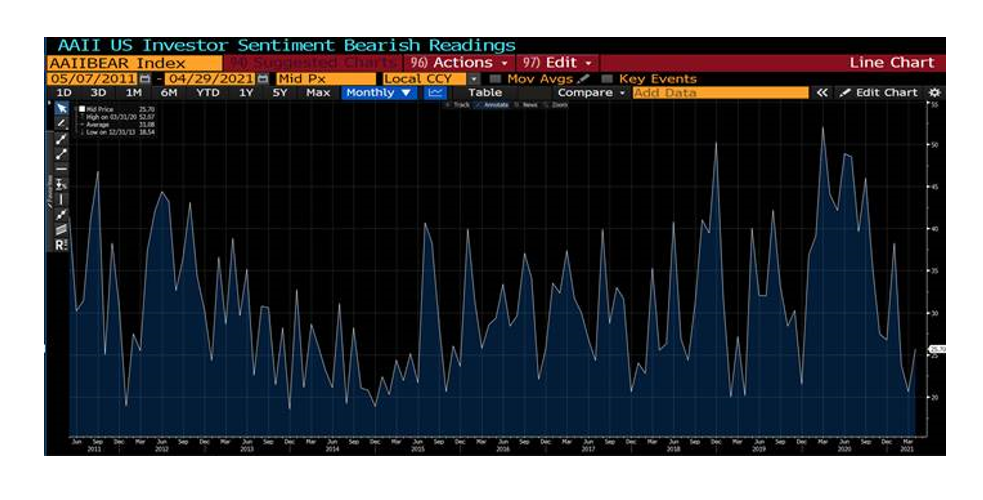
Task: Collapse panel with double chevron
Action: pyautogui.click(x=822, y=93)
